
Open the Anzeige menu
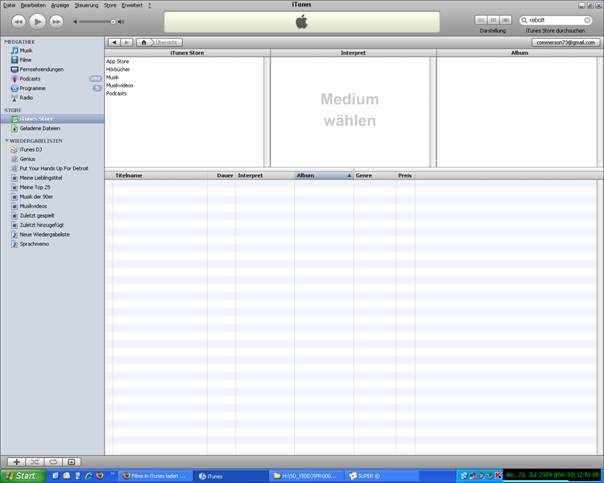click(x=60, y=5)
